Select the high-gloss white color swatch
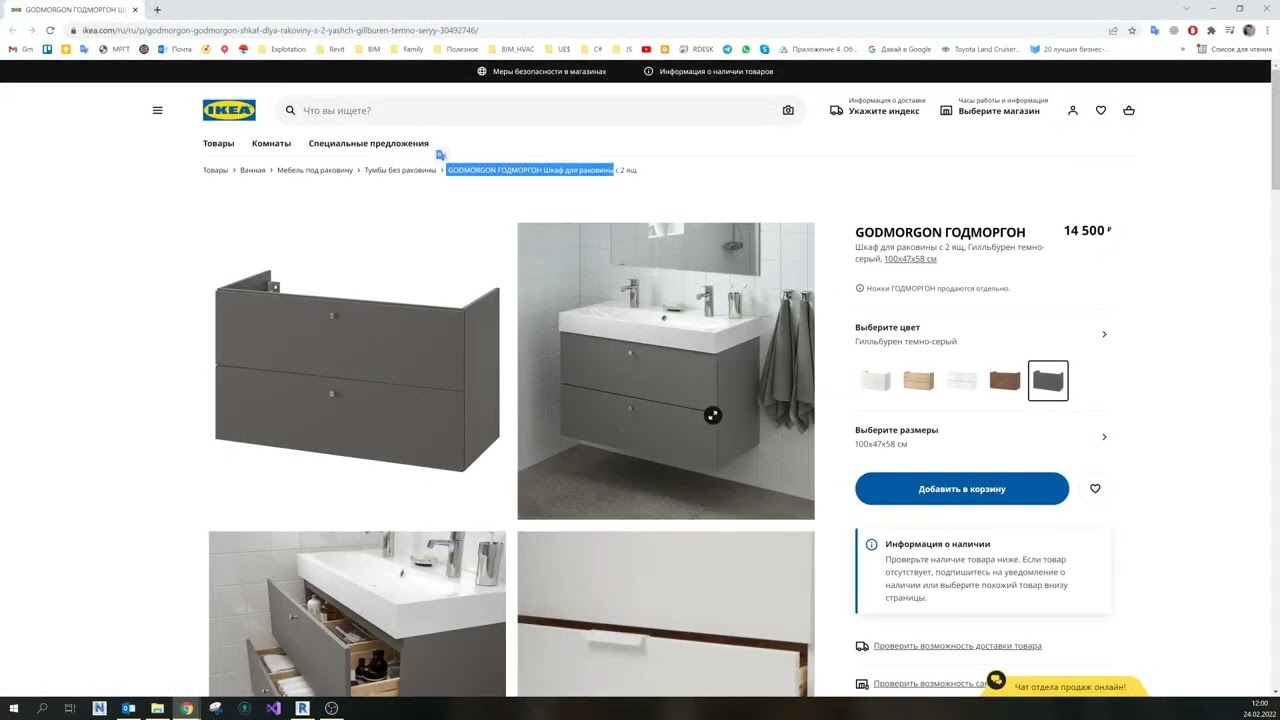The image size is (1280, 720). click(x=961, y=380)
